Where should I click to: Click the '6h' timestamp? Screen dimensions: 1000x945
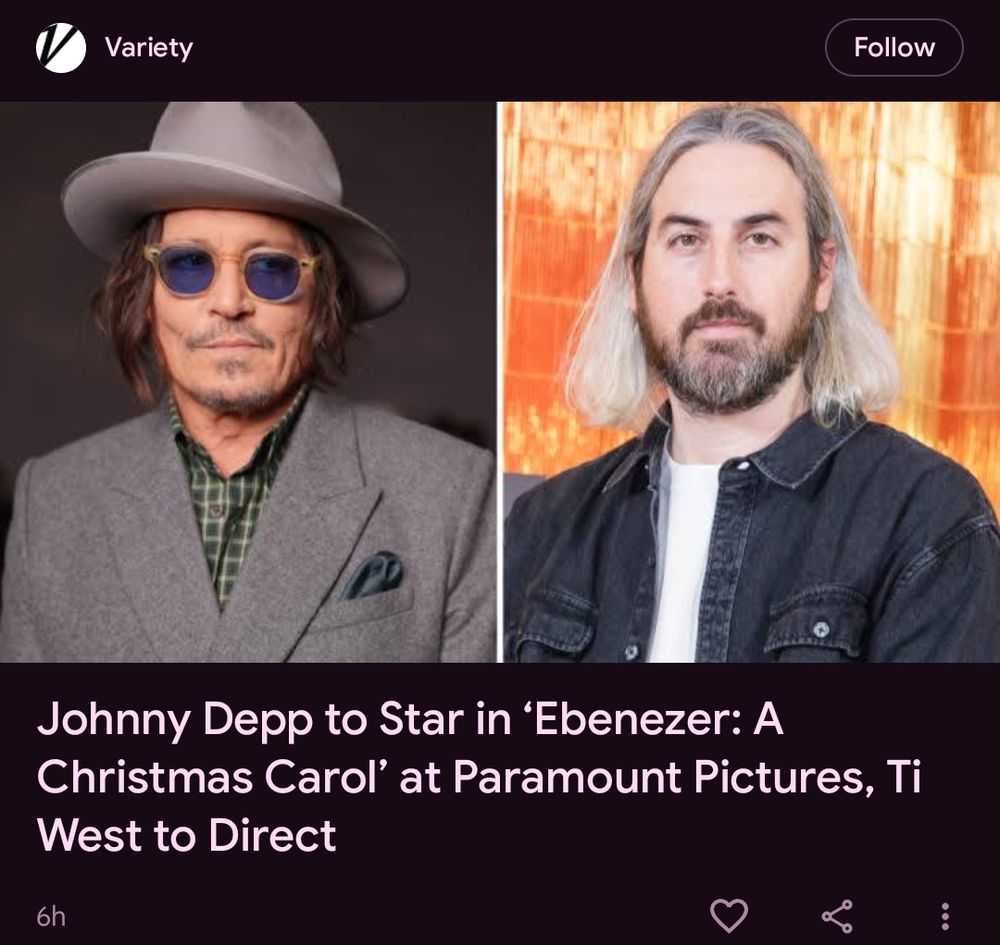click(51, 916)
